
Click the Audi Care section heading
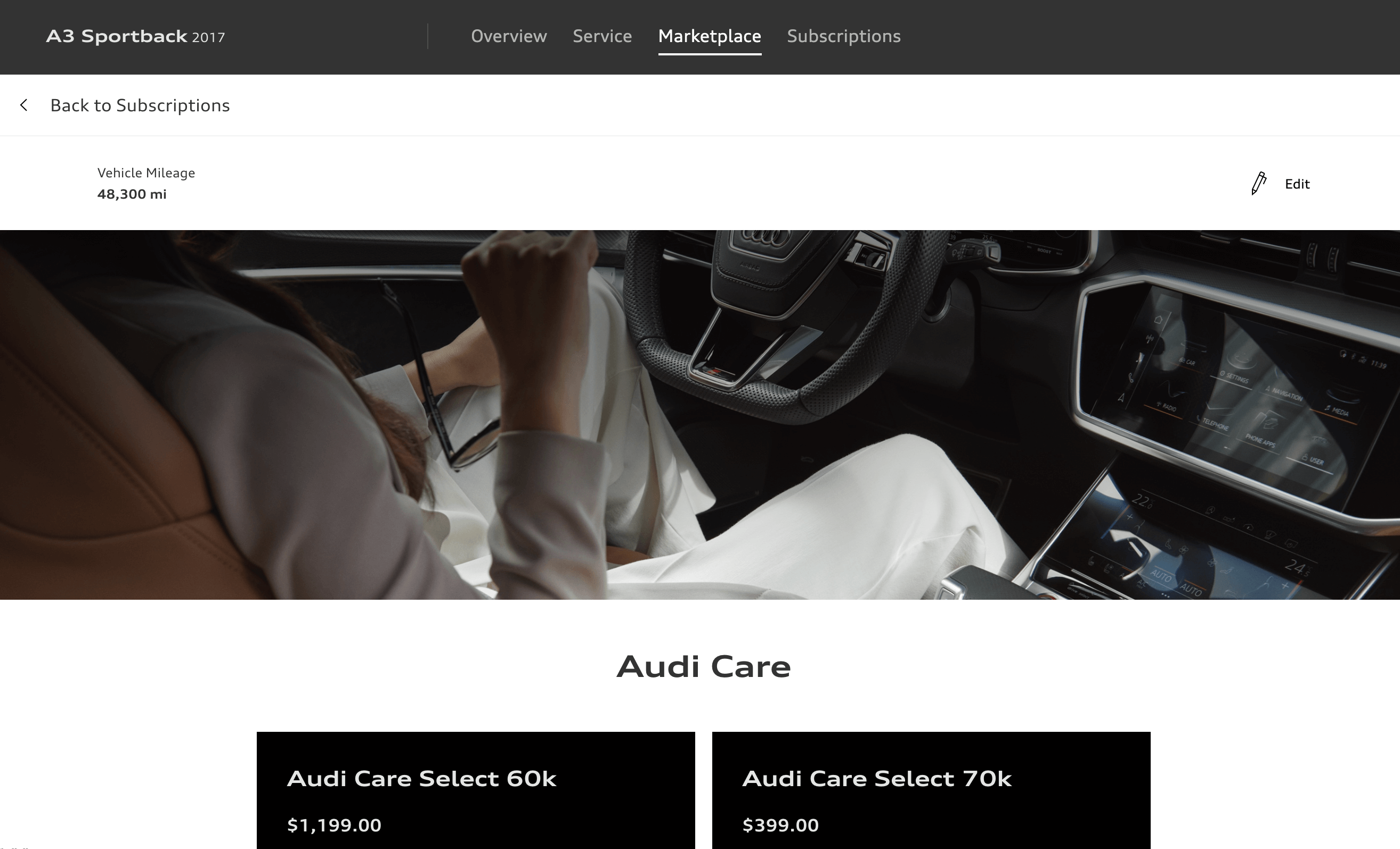(x=703, y=666)
